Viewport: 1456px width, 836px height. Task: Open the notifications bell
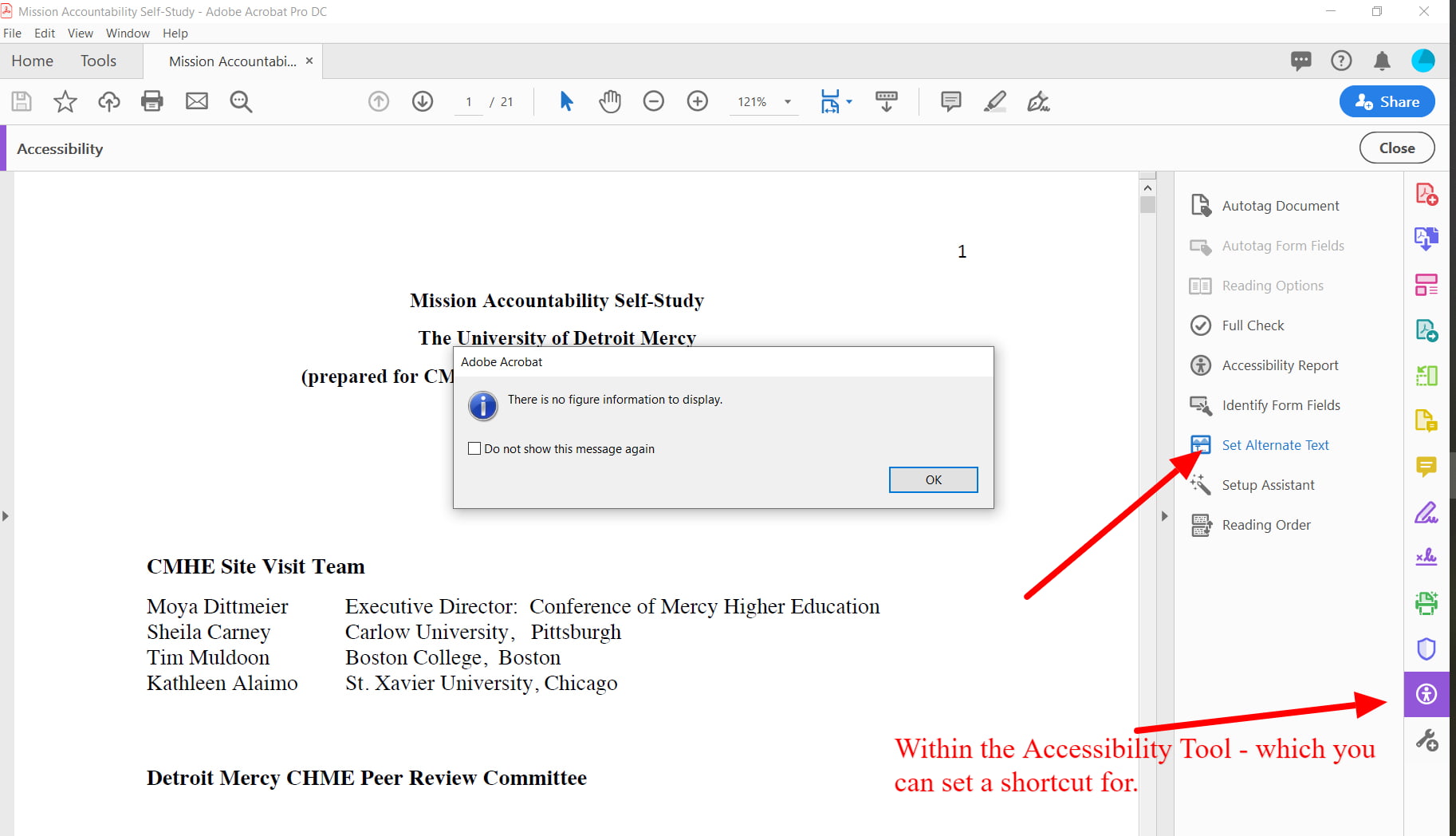[1383, 61]
